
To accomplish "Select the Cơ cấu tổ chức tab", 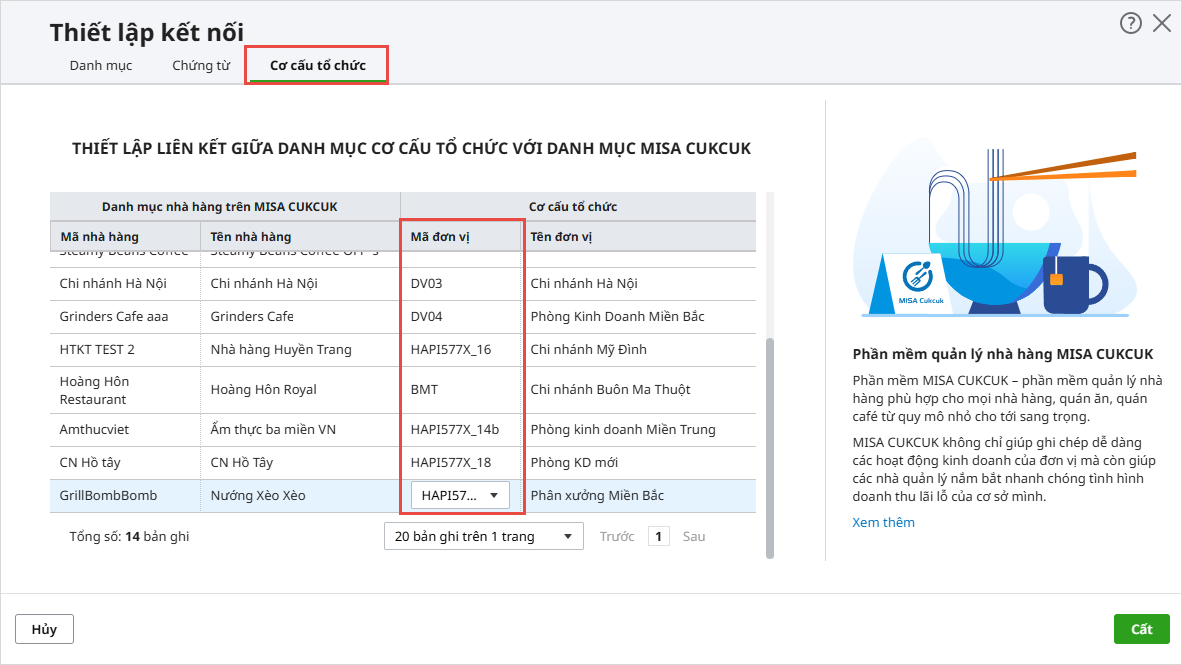I will pyautogui.click(x=317, y=66).
